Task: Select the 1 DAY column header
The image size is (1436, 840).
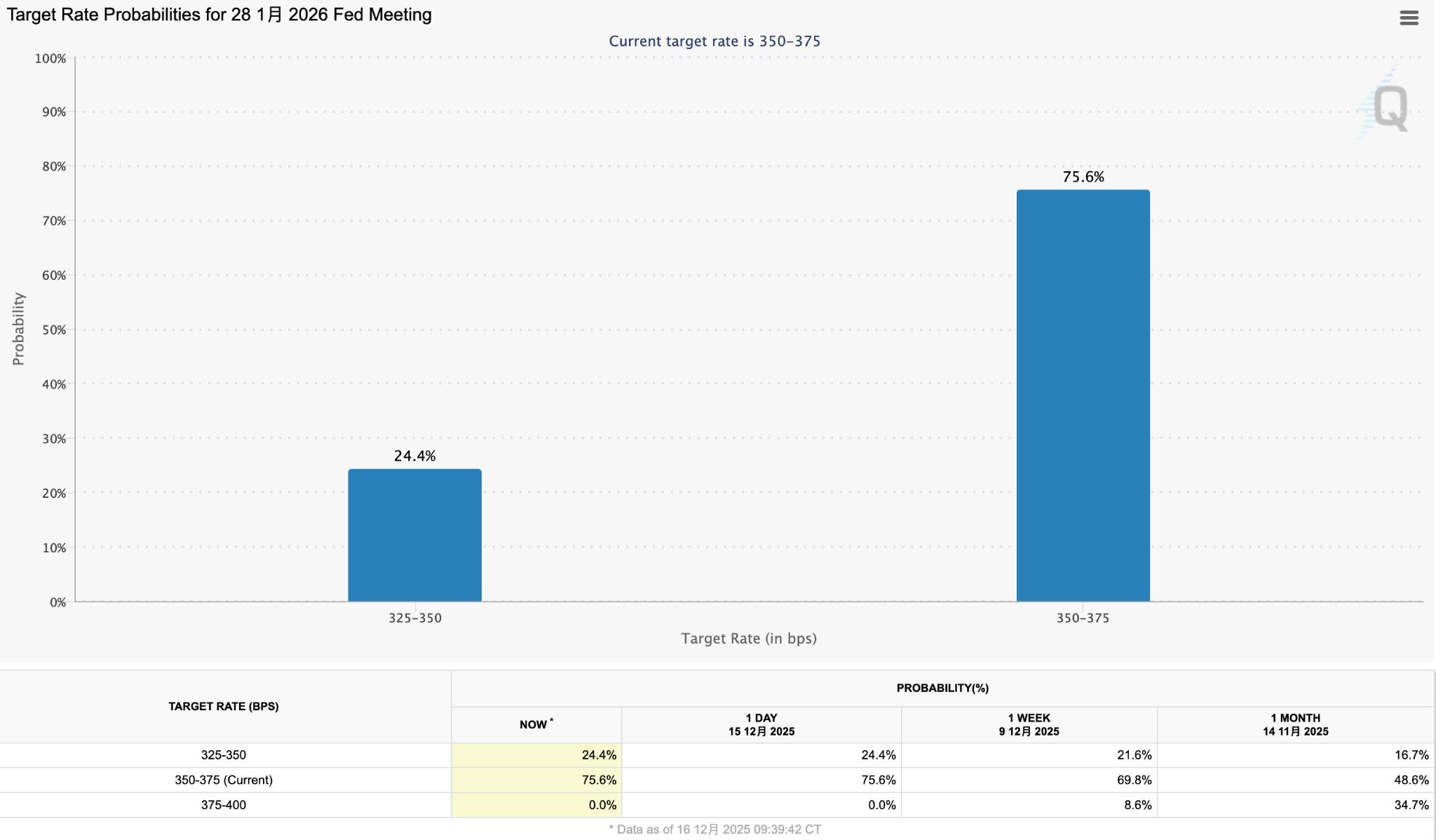Action: tap(761, 724)
